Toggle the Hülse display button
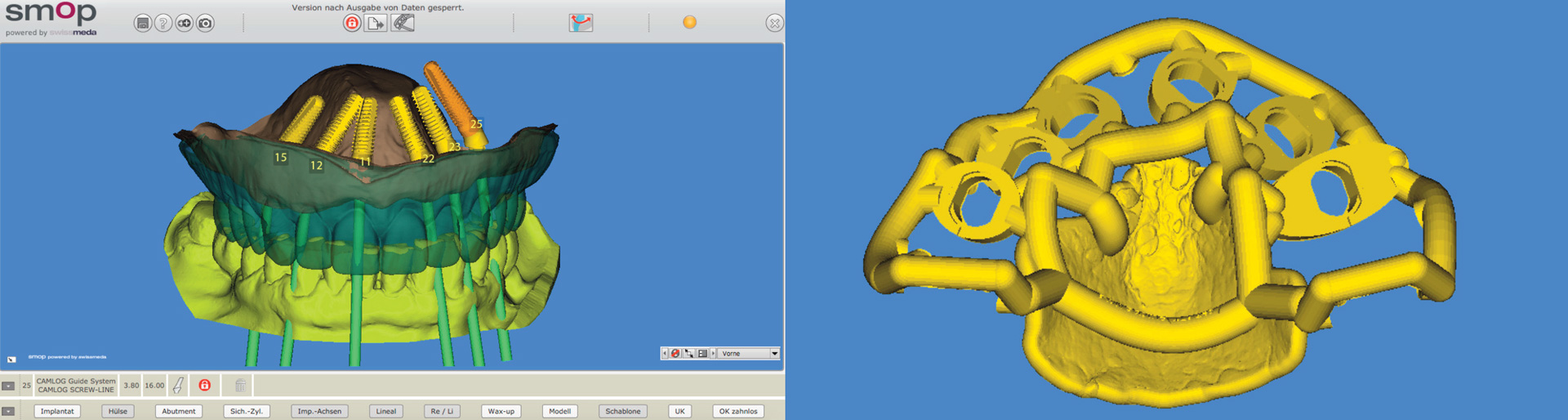Screen dimensions: 1568x420 [x=118, y=411]
